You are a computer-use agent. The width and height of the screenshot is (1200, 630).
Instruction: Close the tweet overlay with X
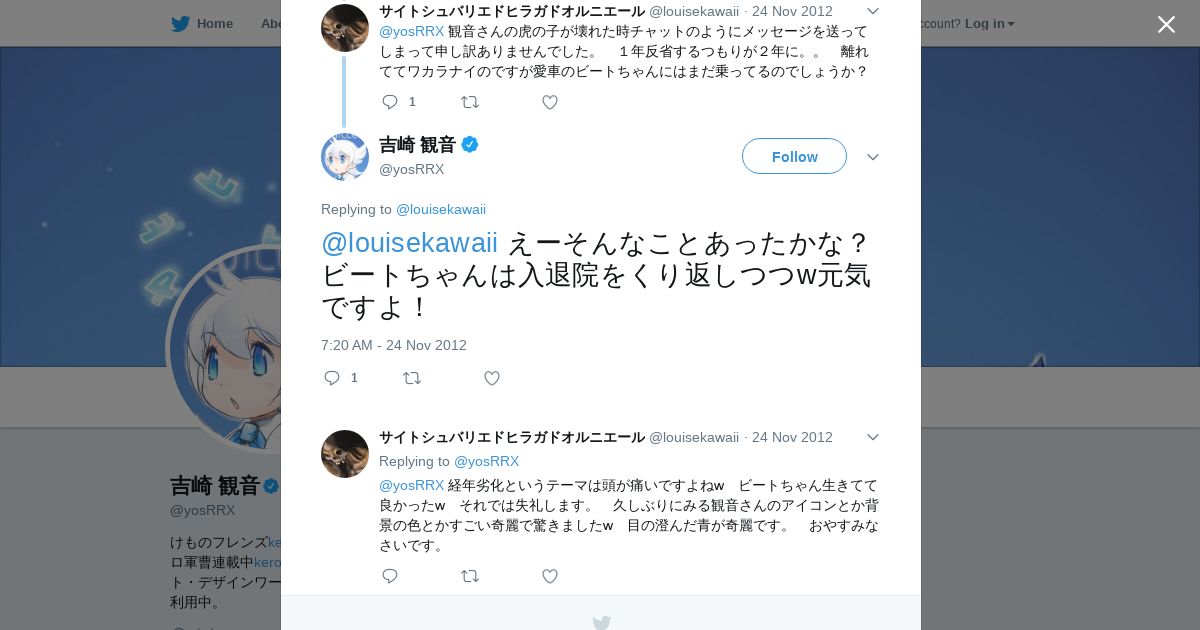tap(1166, 25)
